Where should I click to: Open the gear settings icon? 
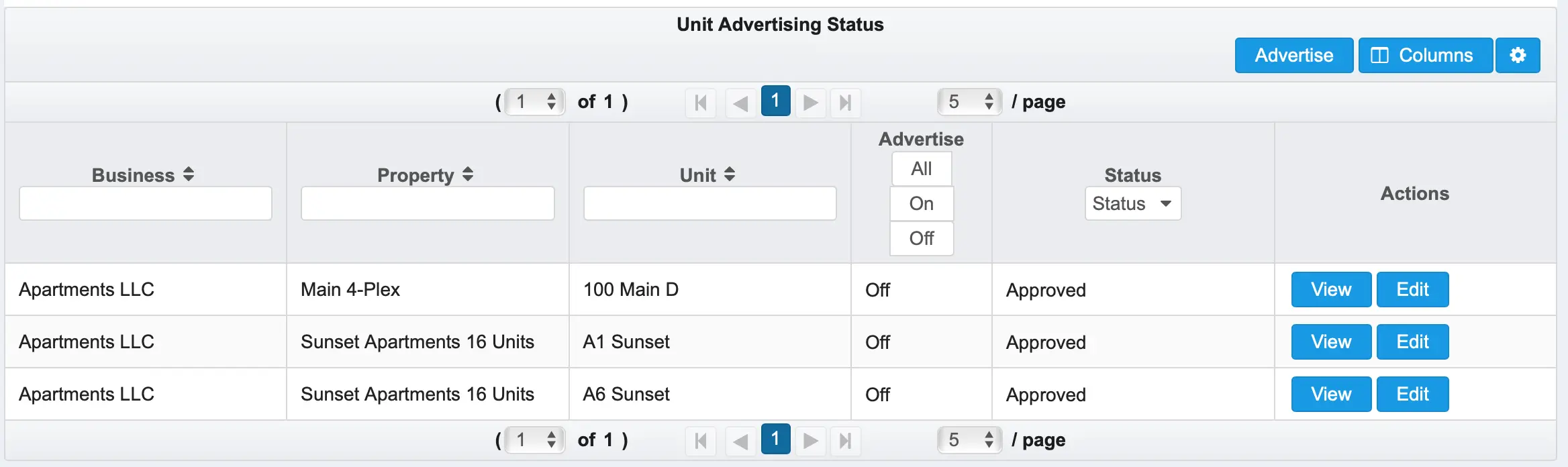(x=1518, y=55)
